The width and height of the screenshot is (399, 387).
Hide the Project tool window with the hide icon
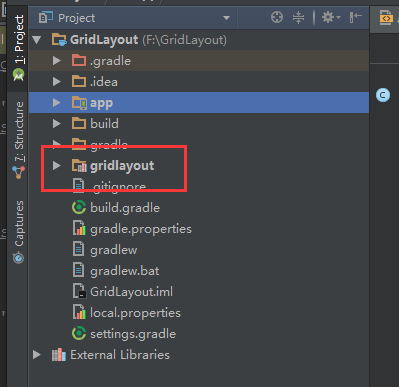coord(356,17)
